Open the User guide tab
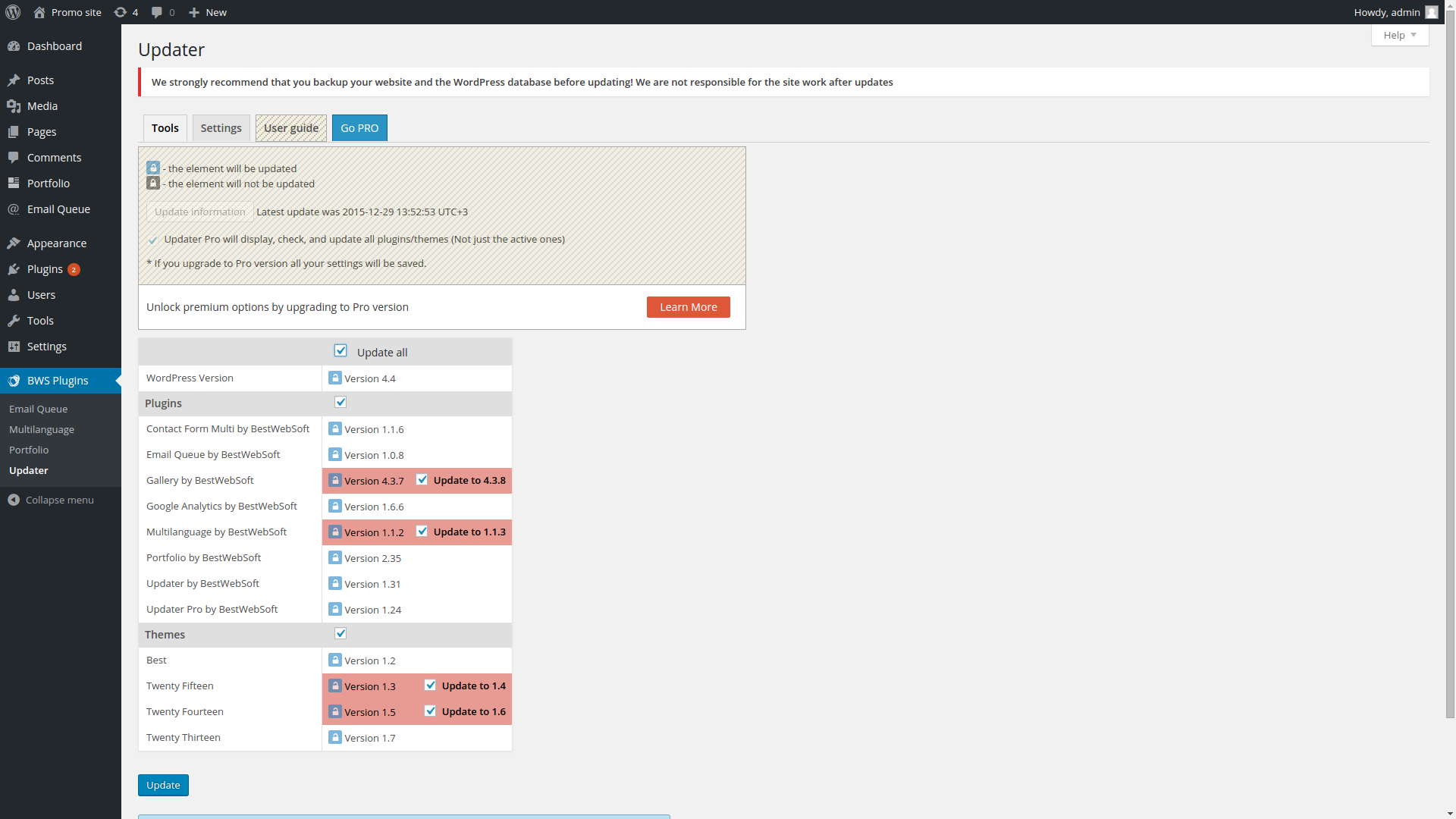 pos(291,128)
